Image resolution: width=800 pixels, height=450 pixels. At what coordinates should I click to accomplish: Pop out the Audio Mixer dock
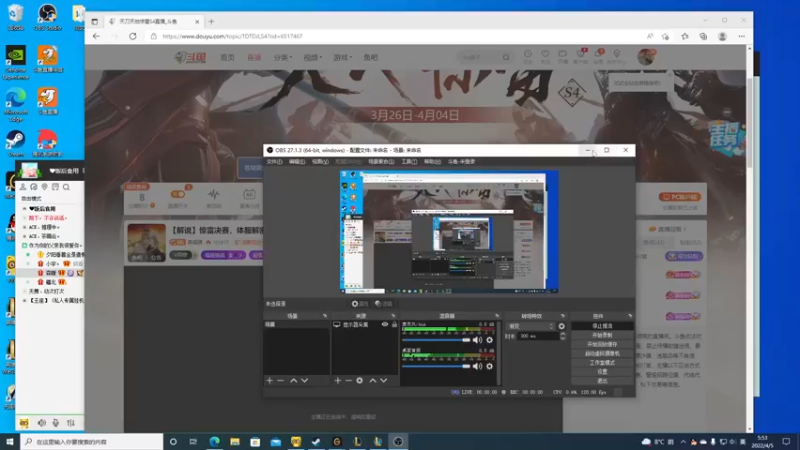tap(497, 316)
